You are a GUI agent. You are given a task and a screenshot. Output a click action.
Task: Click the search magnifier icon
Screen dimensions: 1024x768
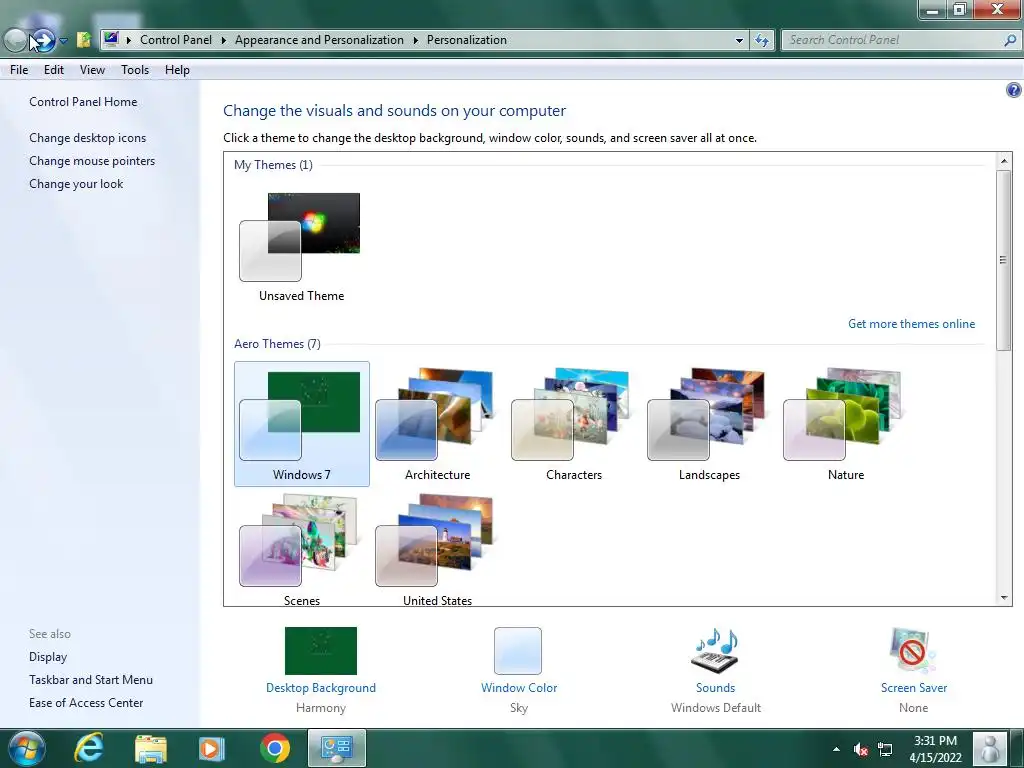1010,40
